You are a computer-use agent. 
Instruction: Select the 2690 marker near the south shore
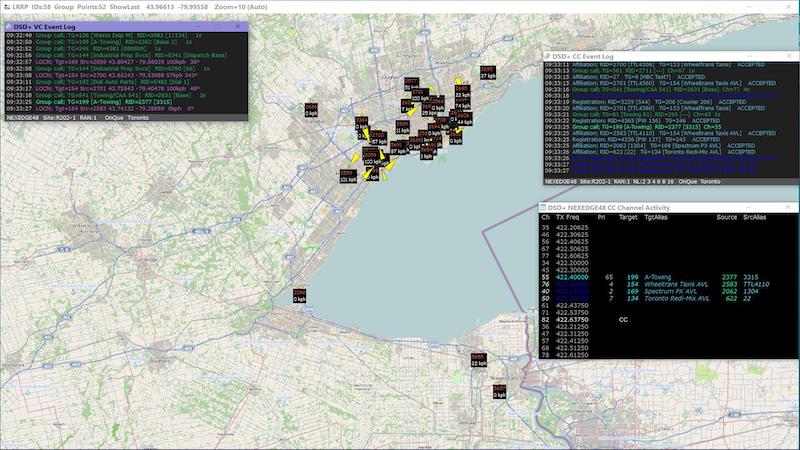click(x=477, y=358)
